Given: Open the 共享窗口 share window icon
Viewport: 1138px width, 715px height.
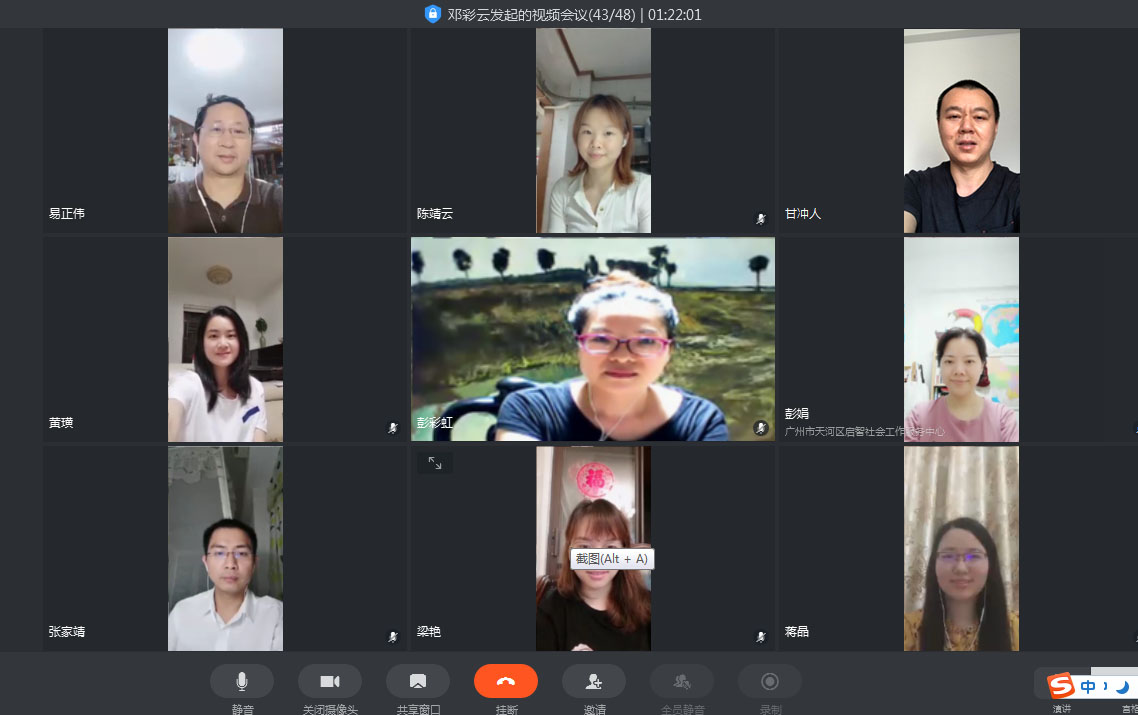Looking at the screenshot, I should click(x=417, y=681).
